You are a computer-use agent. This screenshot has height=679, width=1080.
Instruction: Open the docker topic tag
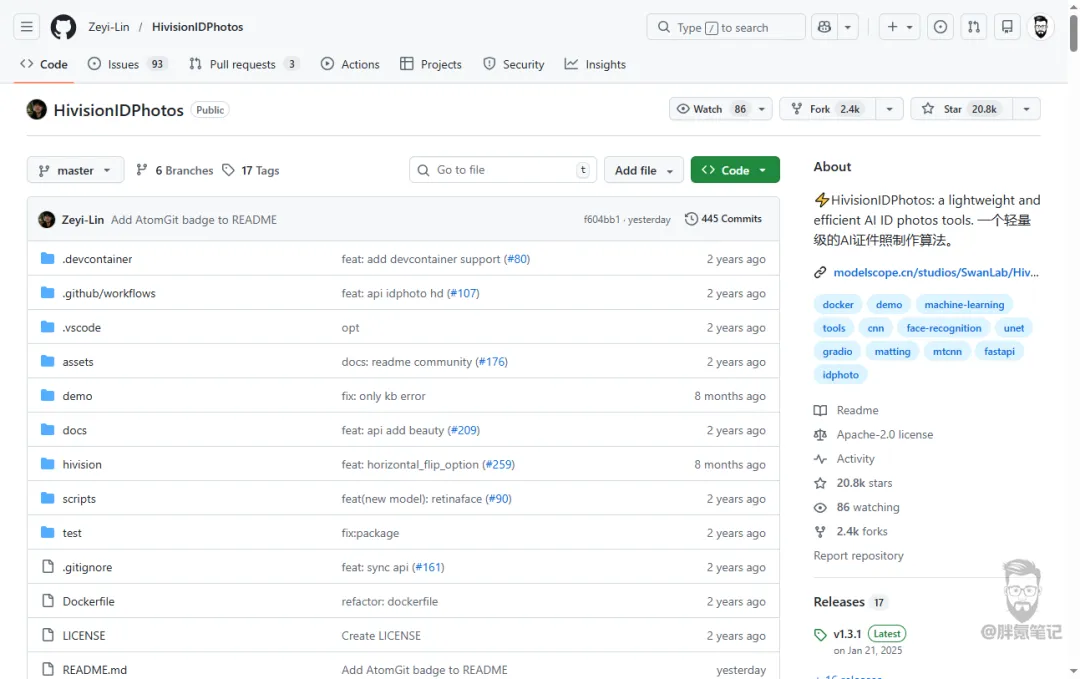coord(838,304)
